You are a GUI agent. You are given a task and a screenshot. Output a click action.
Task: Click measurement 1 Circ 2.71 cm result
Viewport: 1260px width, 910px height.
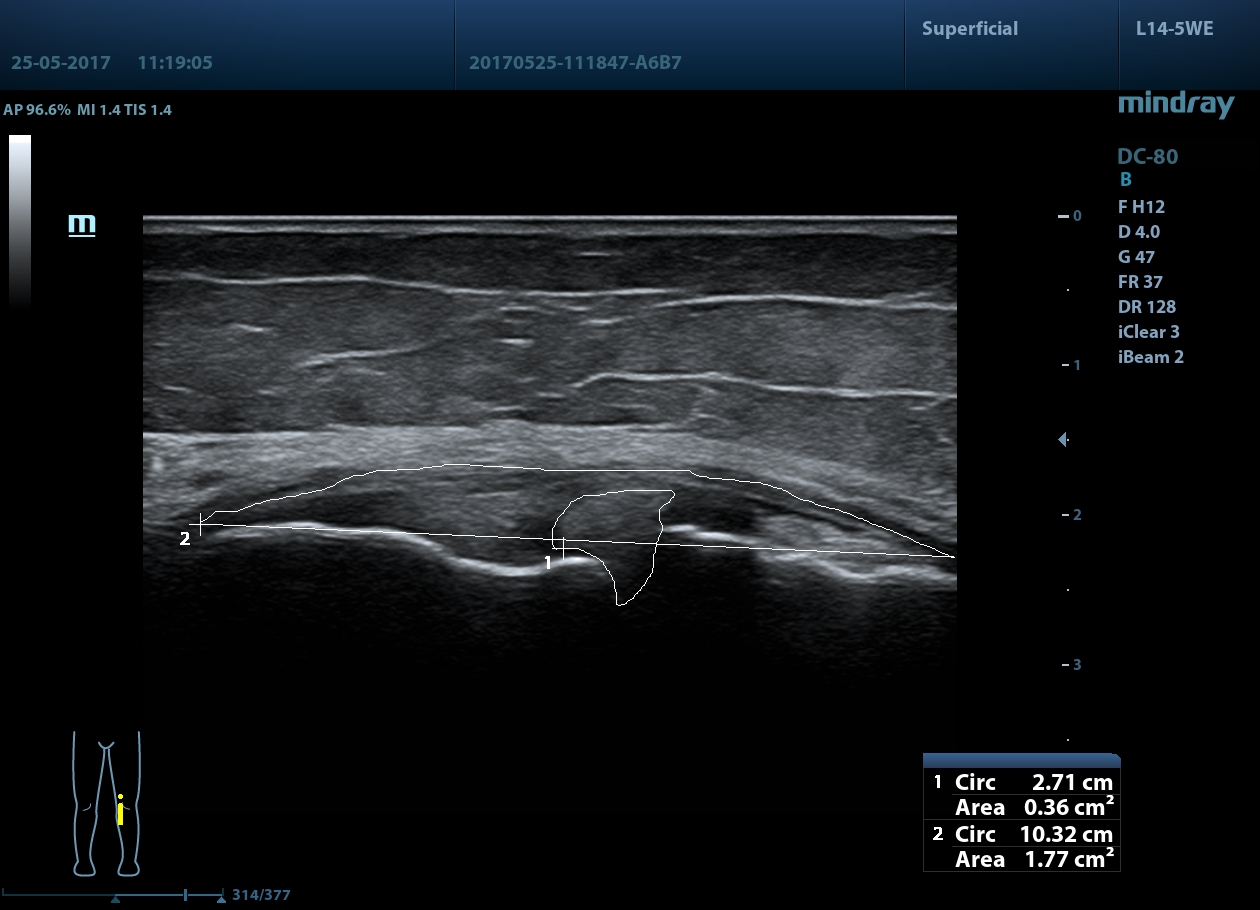click(1033, 782)
